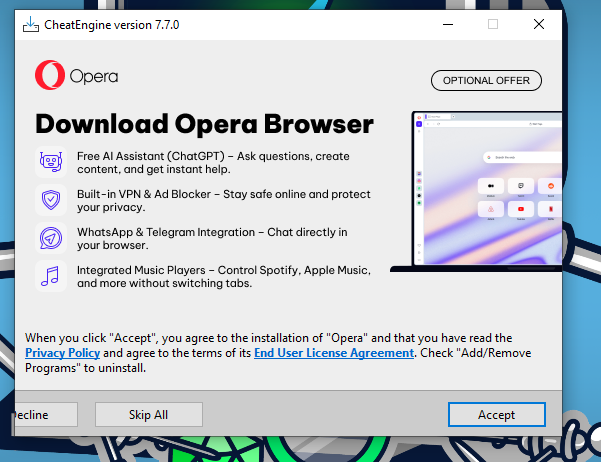Click the Free AI Assistant (ChatGPT) description
This screenshot has height=462, width=601.
pos(213,163)
